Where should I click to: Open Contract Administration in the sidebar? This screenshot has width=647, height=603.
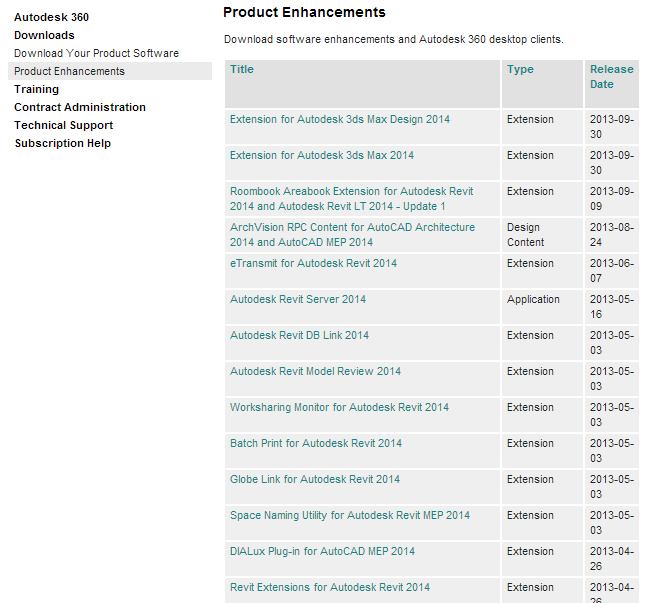[x=80, y=107]
